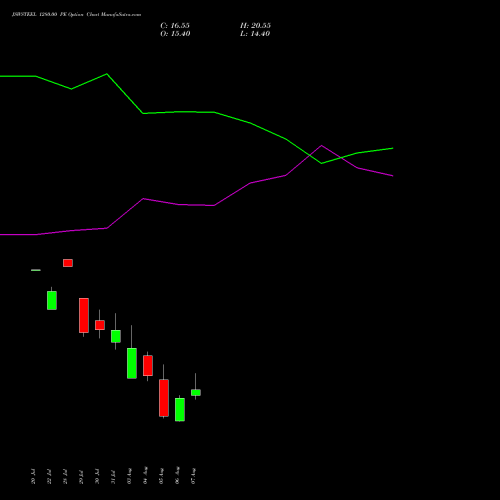Select the tall red 29 Jul candlestick

point(84,315)
